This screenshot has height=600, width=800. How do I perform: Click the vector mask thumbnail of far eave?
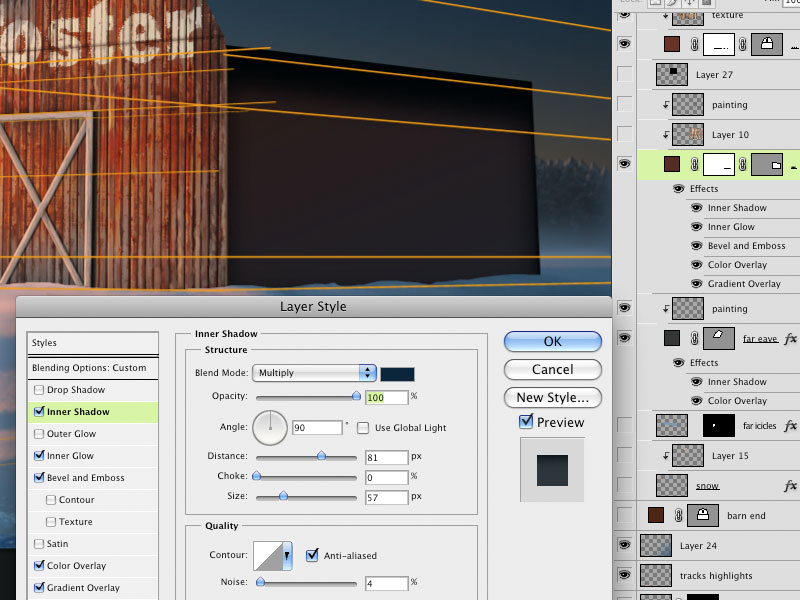pyautogui.click(x=718, y=338)
